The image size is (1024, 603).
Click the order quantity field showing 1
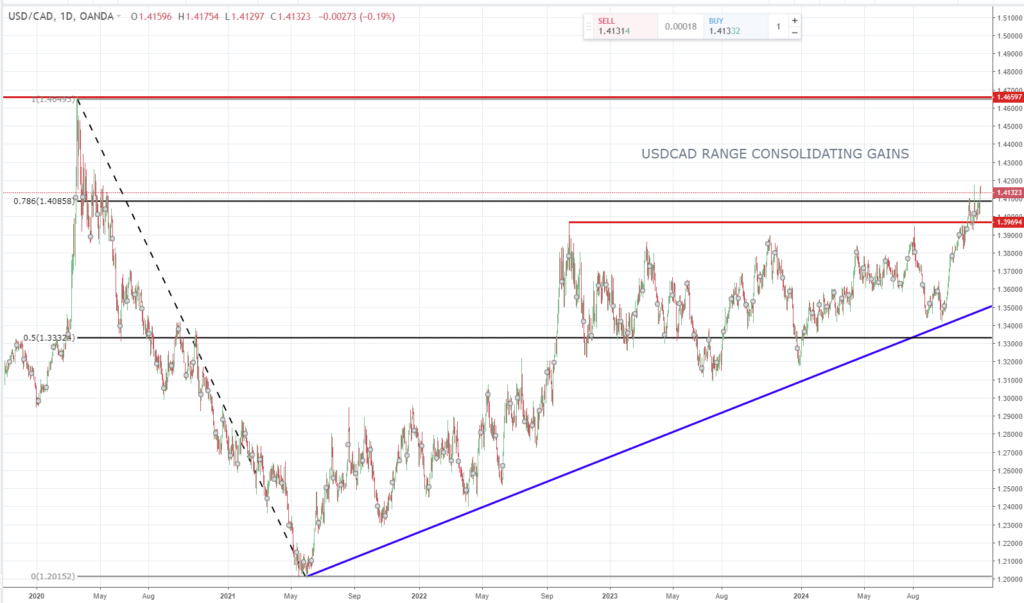[x=777, y=26]
